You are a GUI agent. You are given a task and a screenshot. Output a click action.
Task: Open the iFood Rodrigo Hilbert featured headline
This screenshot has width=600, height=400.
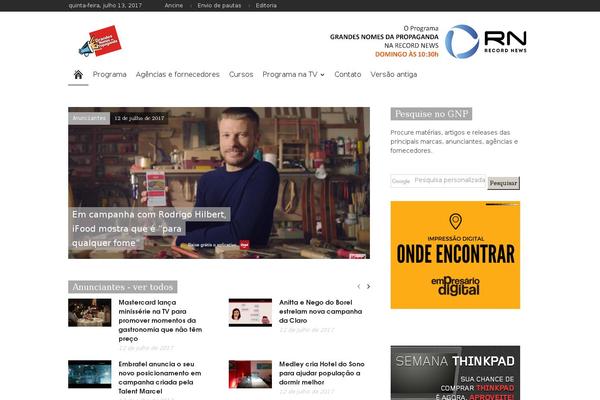[x=150, y=229]
